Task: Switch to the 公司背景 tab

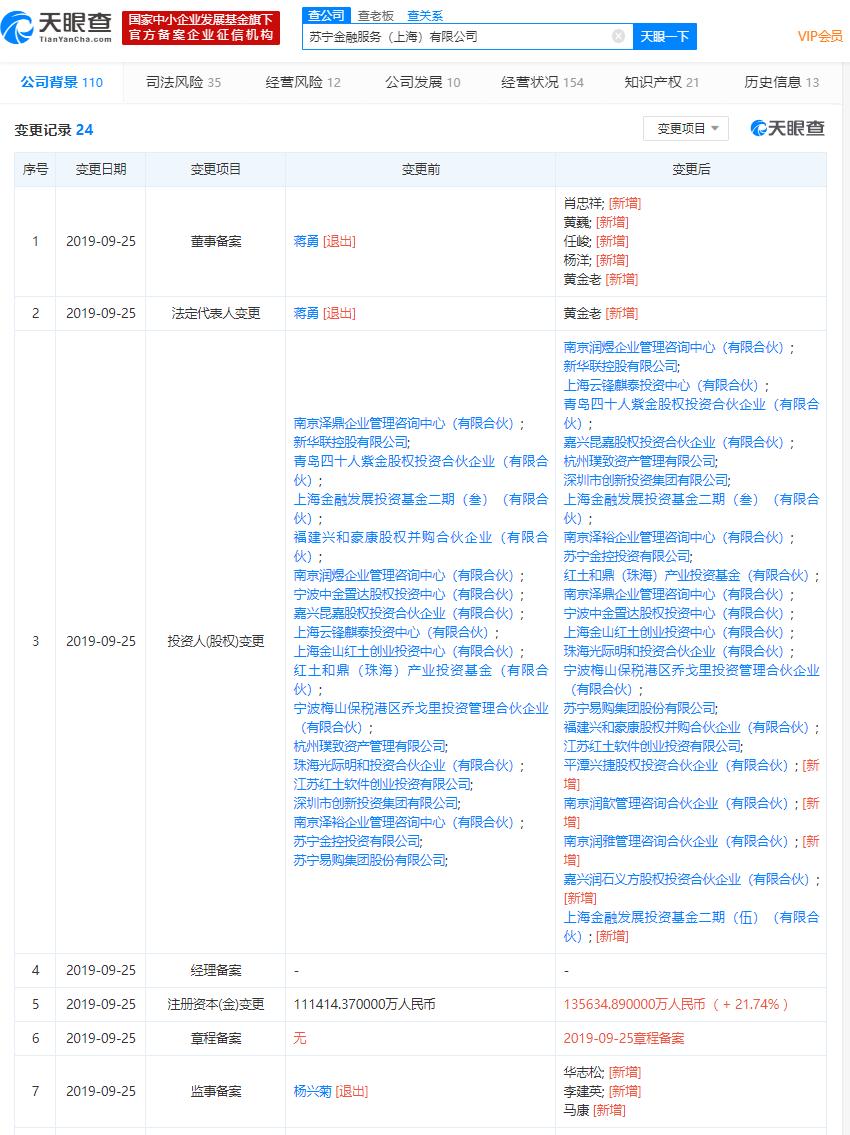Action: [x=62, y=83]
